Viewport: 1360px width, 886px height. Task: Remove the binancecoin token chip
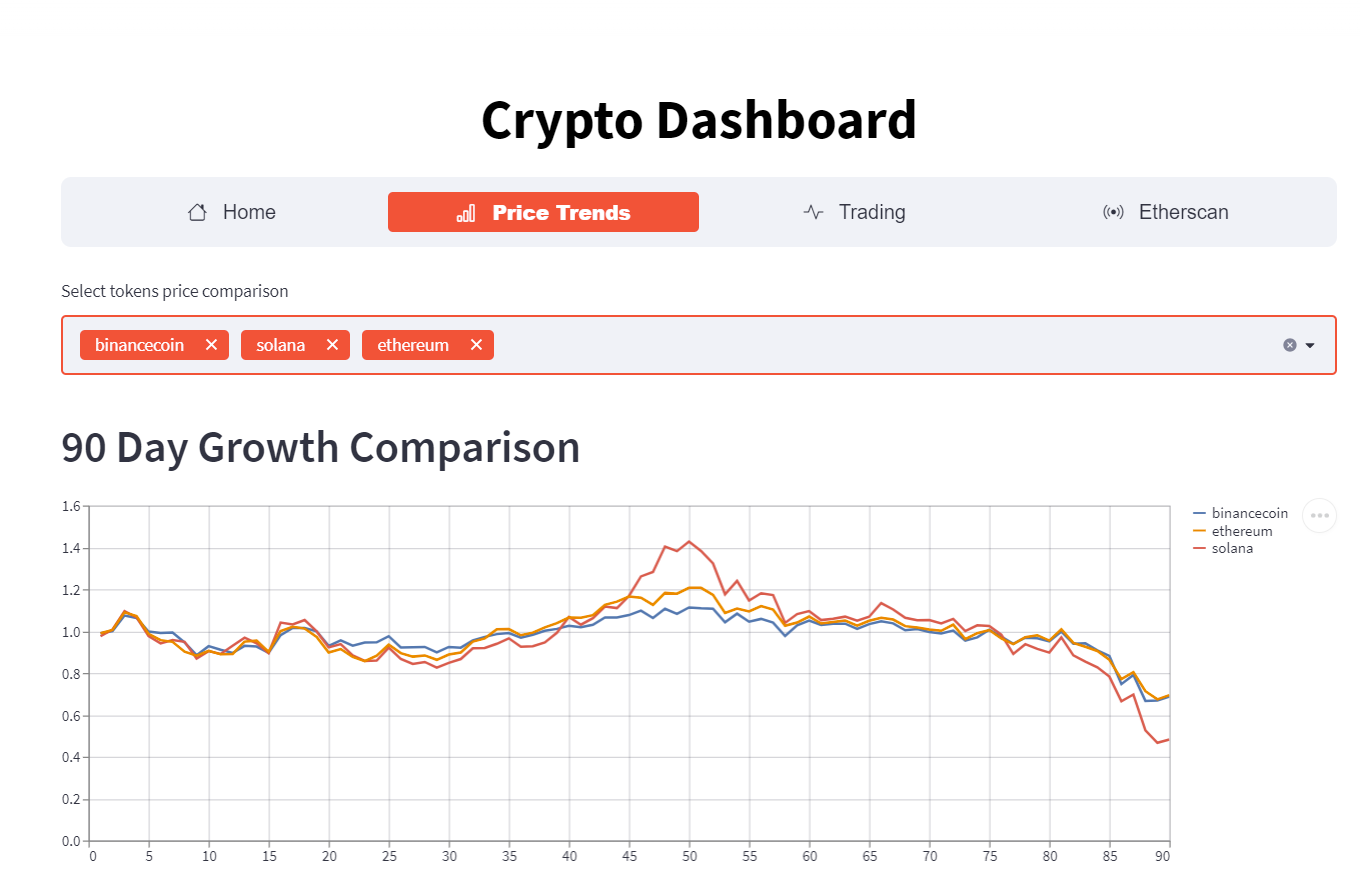tap(211, 344)
